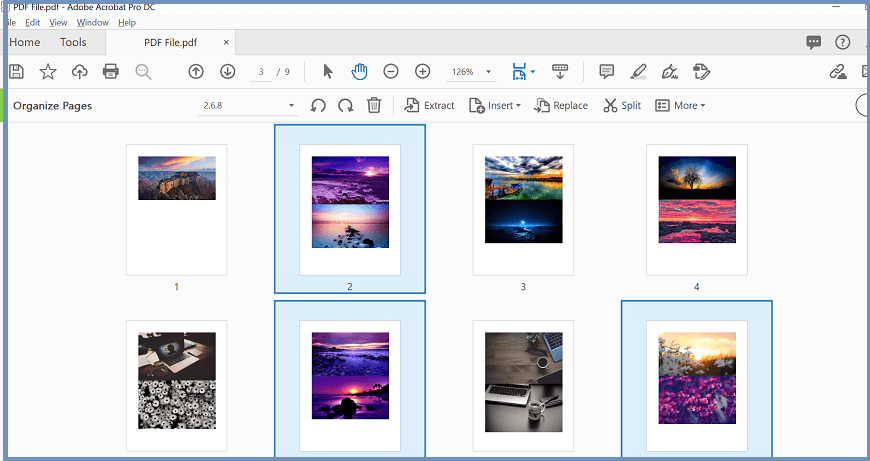Open the sign document pen tool
This screenshot has width=870, height=461.
(670, 72)
